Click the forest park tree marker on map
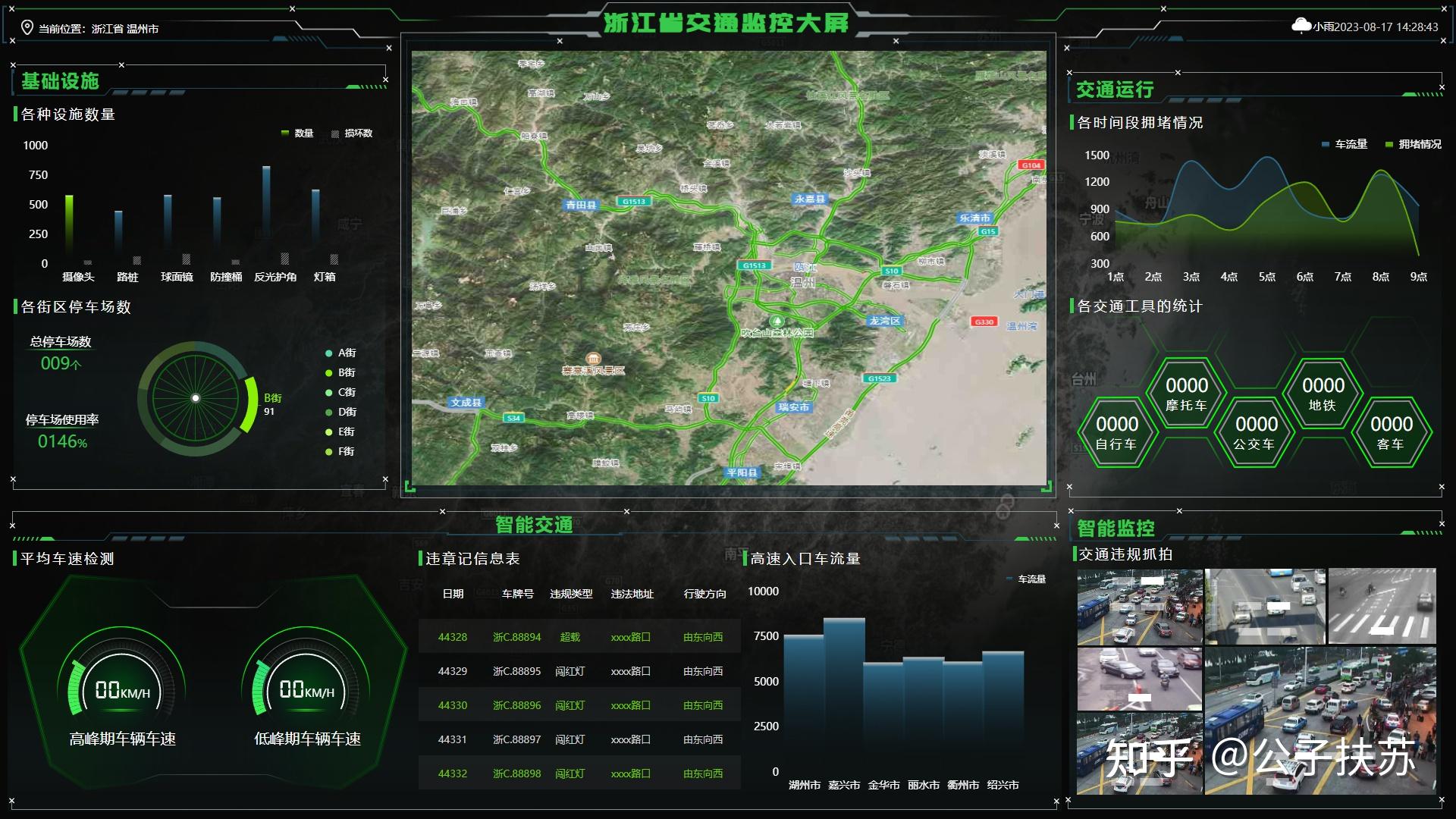 click(776, 321)
